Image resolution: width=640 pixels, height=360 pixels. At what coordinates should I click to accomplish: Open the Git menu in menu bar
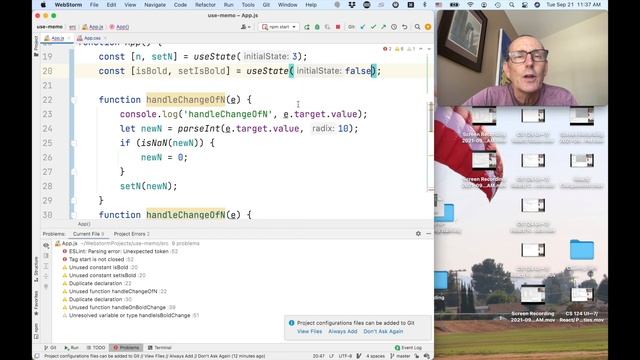[266, 4]
